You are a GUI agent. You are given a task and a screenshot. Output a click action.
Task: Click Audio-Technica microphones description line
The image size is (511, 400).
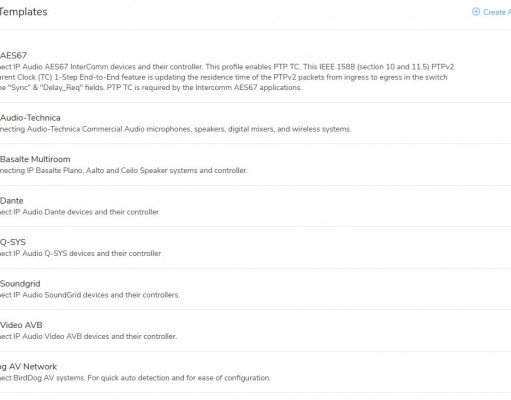point(176,129)
